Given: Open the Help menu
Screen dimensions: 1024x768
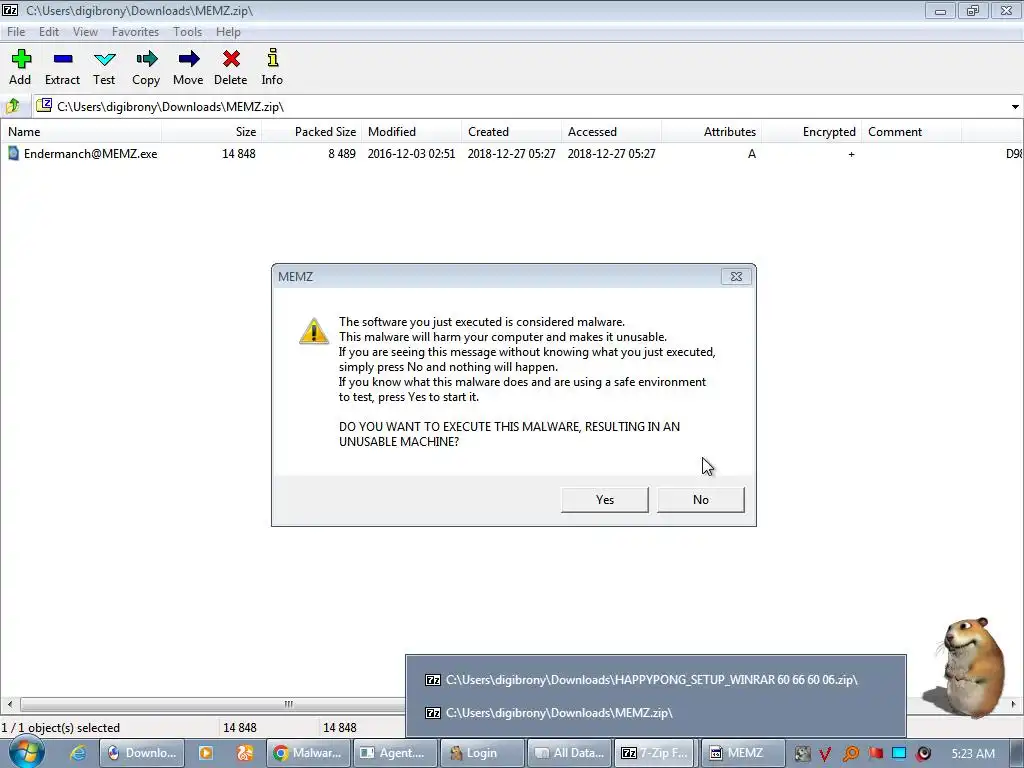Looking at the screenshot, I should point(228,32).
